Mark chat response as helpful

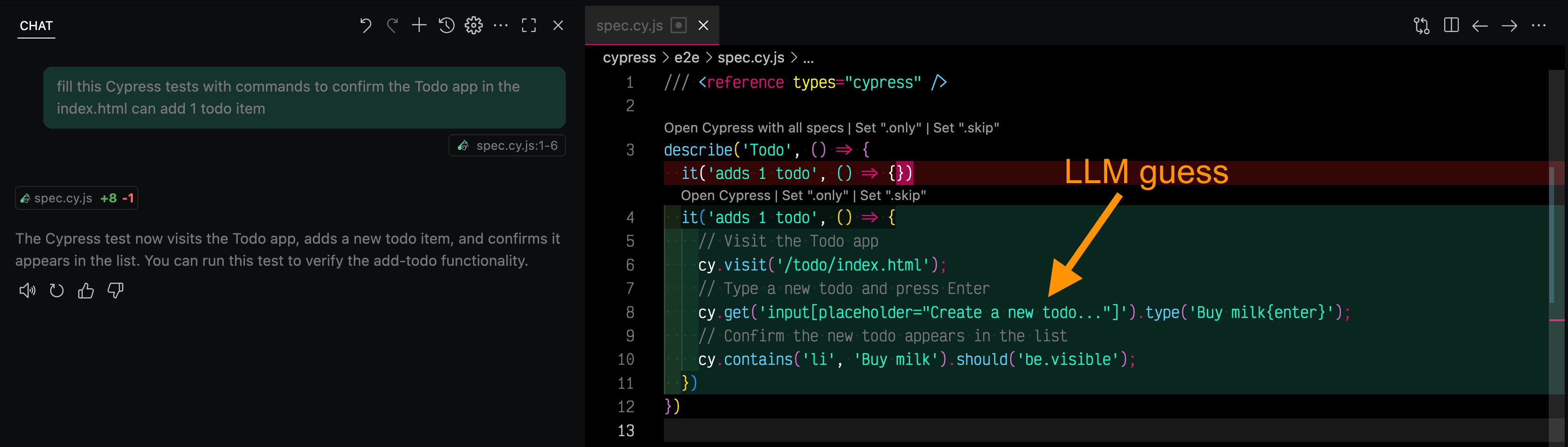[x=86, y=291]
